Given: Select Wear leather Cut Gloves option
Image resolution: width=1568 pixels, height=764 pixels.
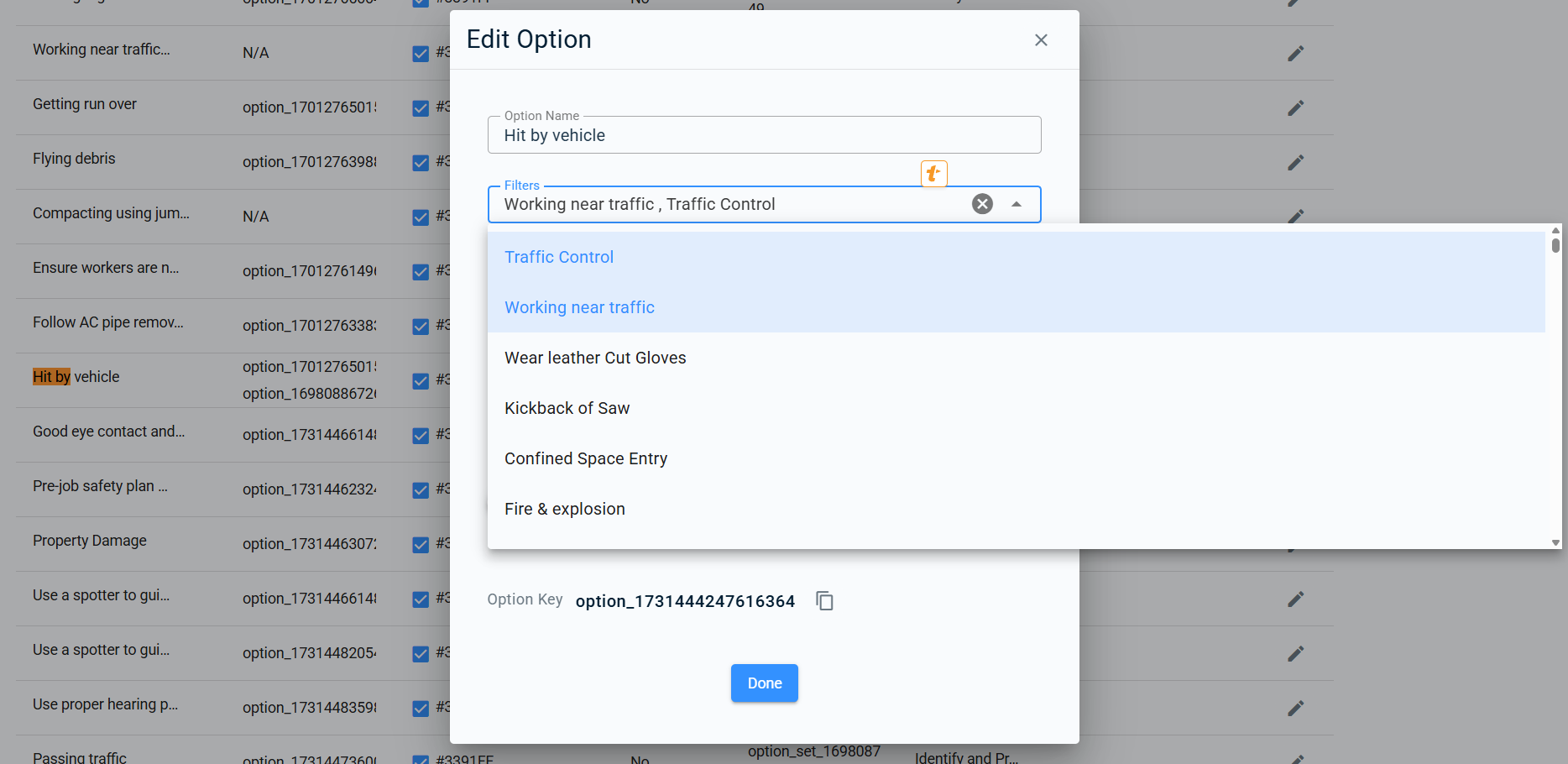Looking at the screenshot, I should point(595,358).
